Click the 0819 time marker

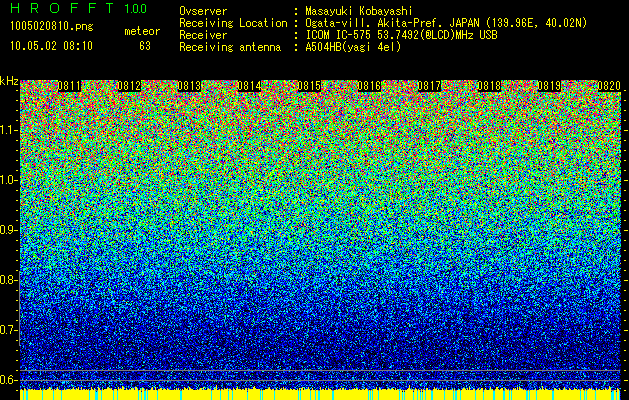point(549,86)
